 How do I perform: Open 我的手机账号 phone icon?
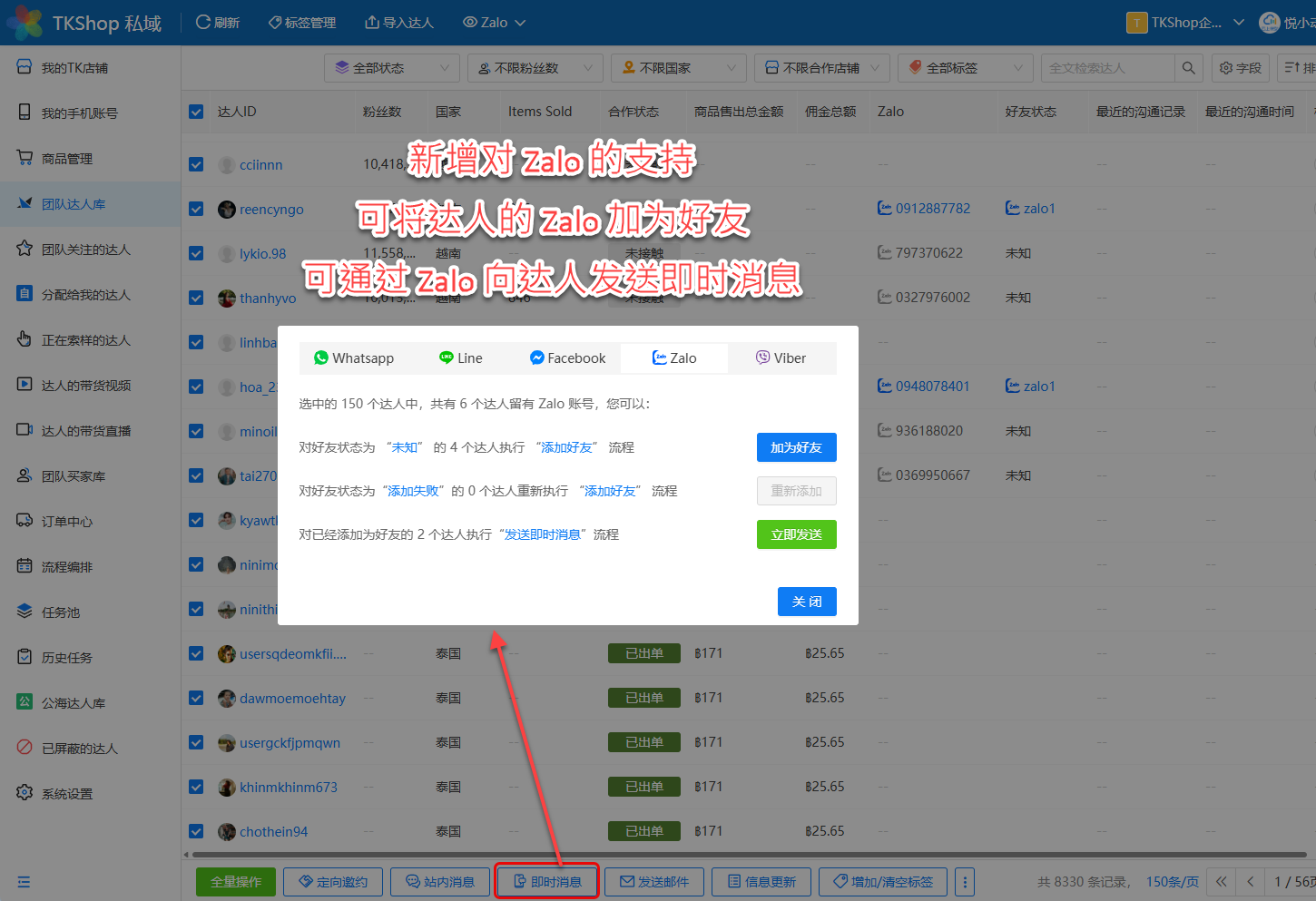pos(25,113)
